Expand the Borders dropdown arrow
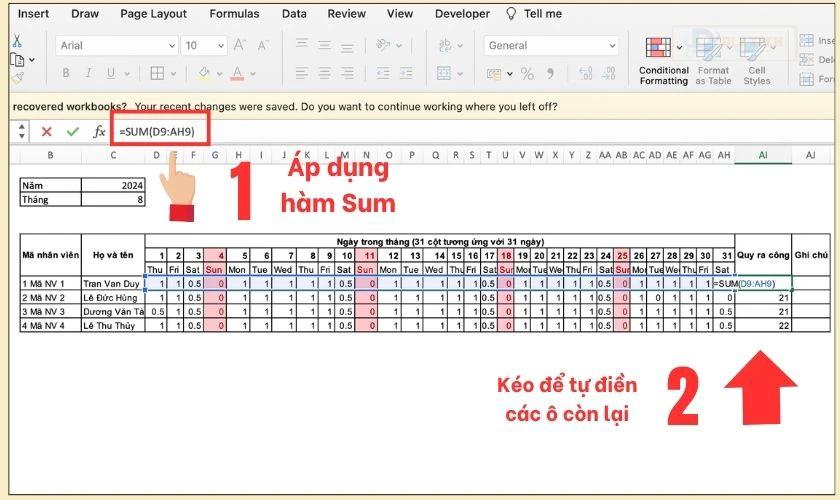Viewport: 840px width, 500px height. tap(174, 73)
